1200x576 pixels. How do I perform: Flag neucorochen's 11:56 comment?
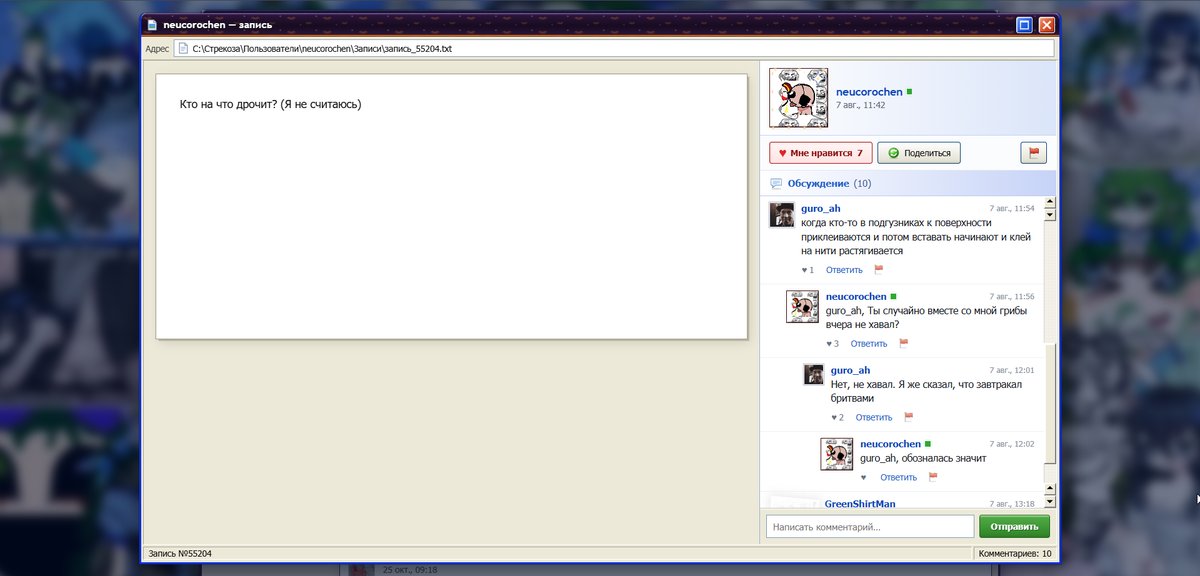[x=904, y=344]
